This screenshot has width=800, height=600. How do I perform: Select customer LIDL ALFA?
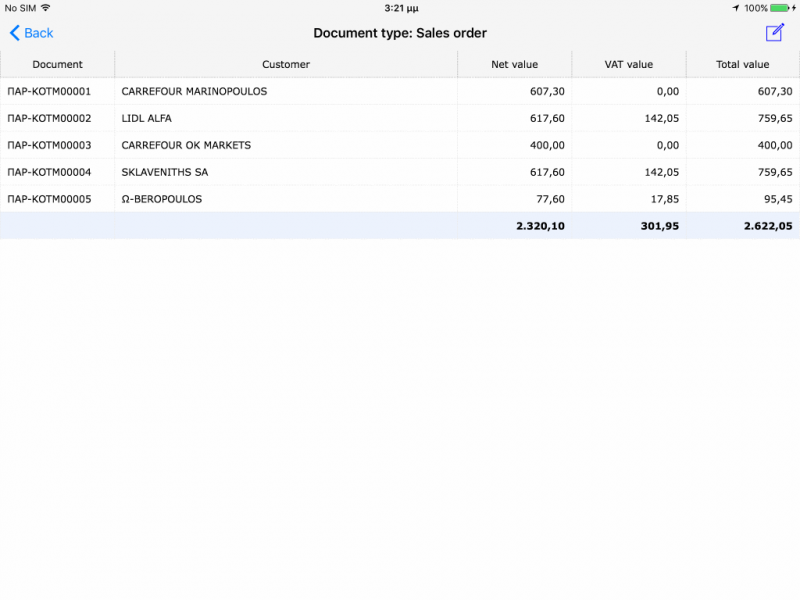click(146, 118)
